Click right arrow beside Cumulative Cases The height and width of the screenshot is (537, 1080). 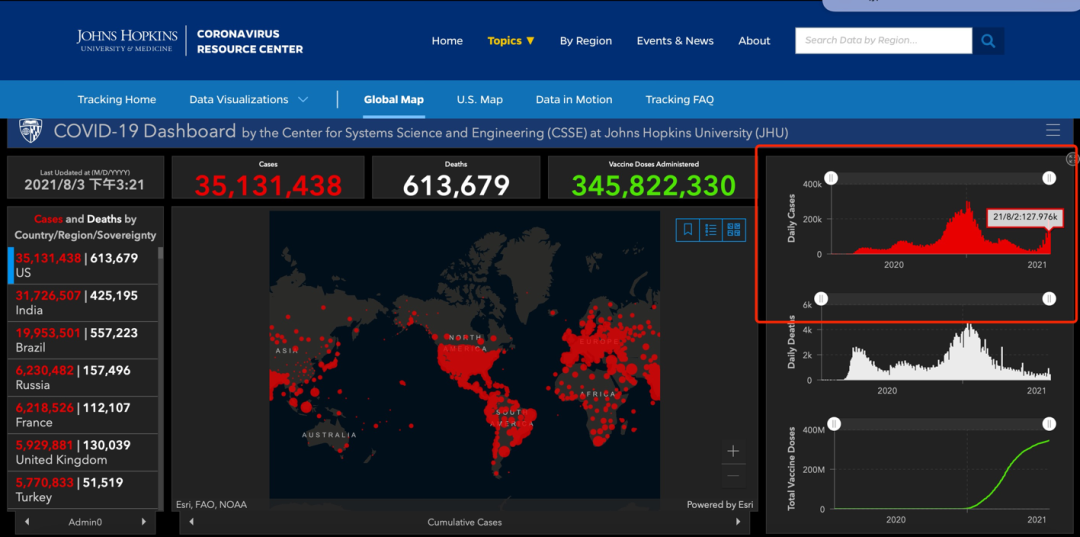742,521
